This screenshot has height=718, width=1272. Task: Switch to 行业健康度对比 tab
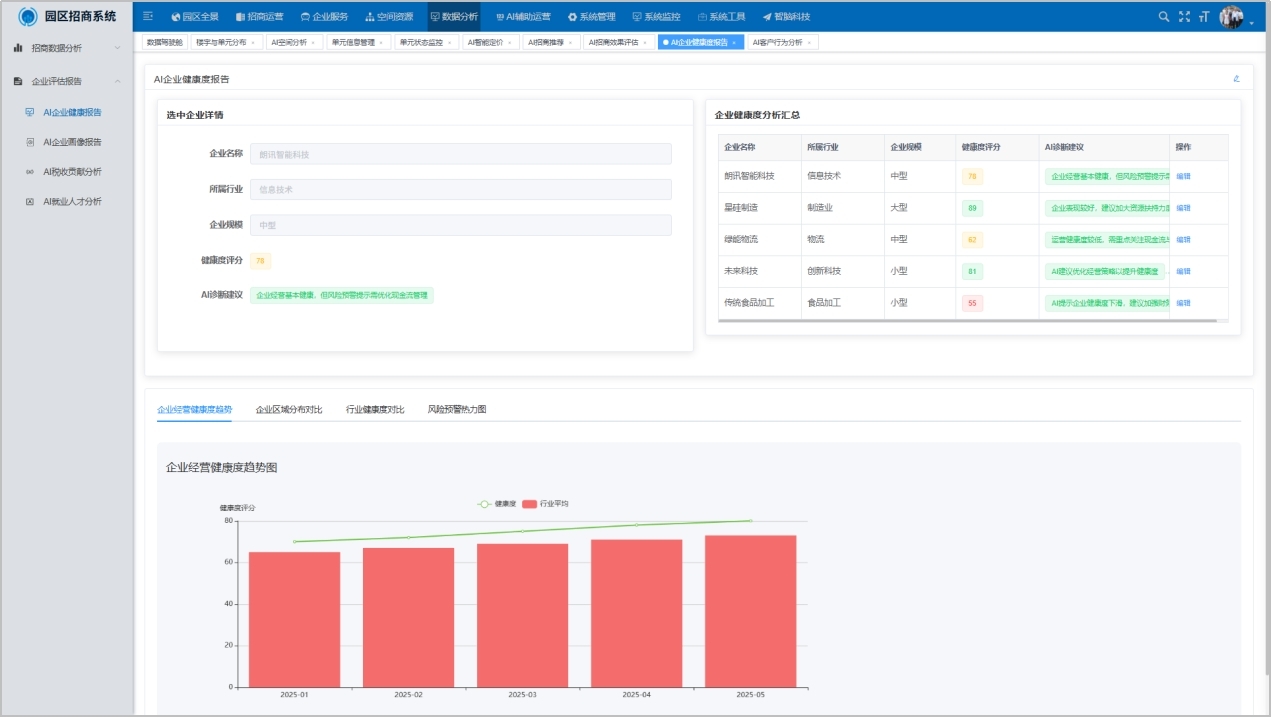tap(375, 410)
